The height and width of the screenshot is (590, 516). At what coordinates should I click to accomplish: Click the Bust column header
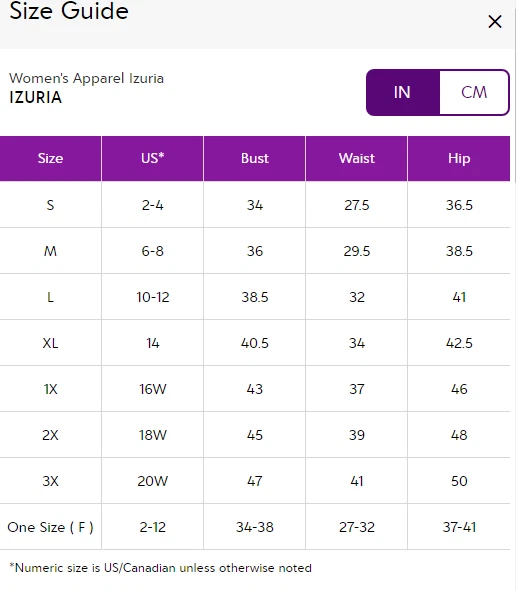(x=255, y=158)
